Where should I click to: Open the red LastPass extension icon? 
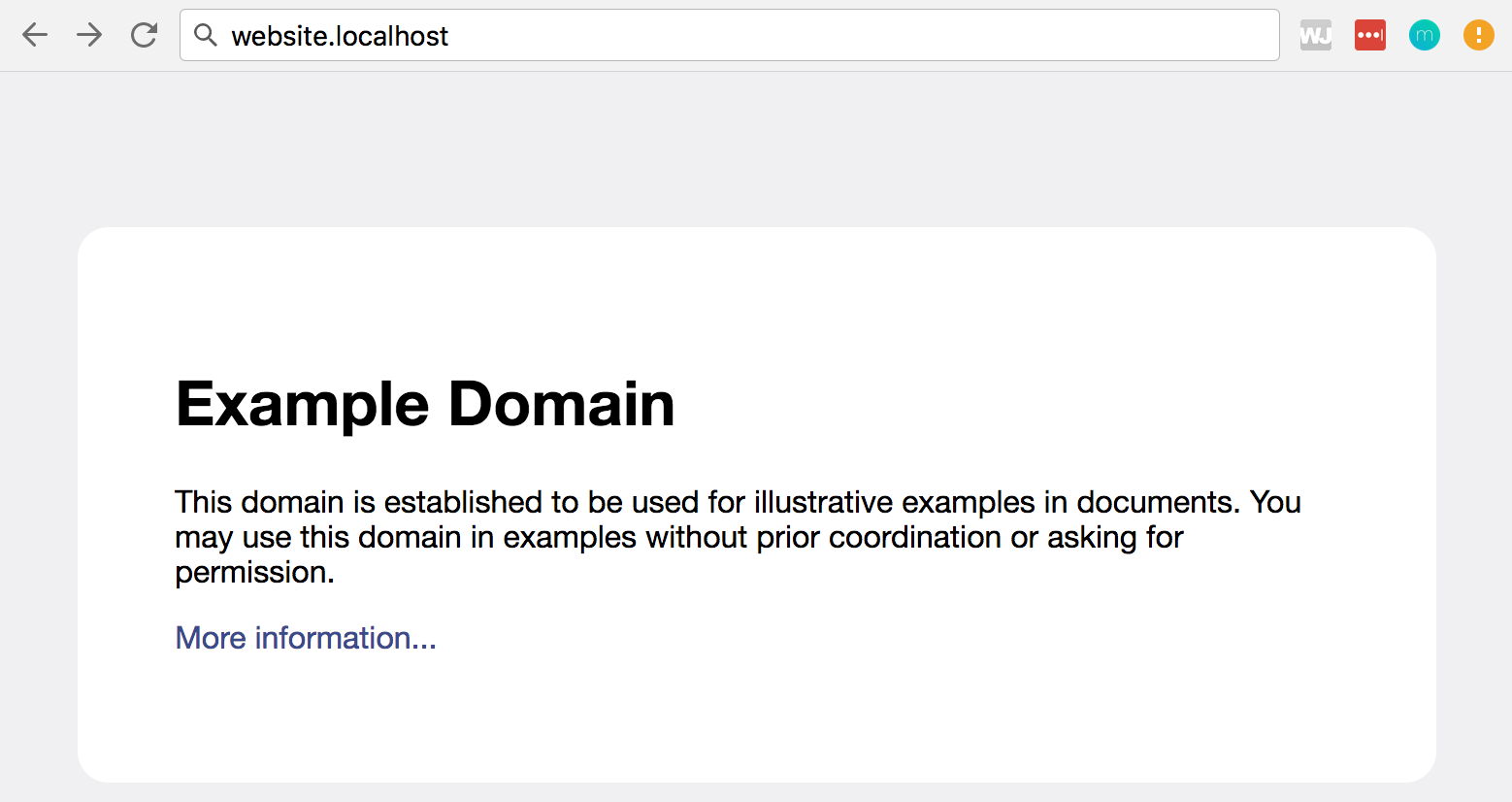tap(1369, 36)
